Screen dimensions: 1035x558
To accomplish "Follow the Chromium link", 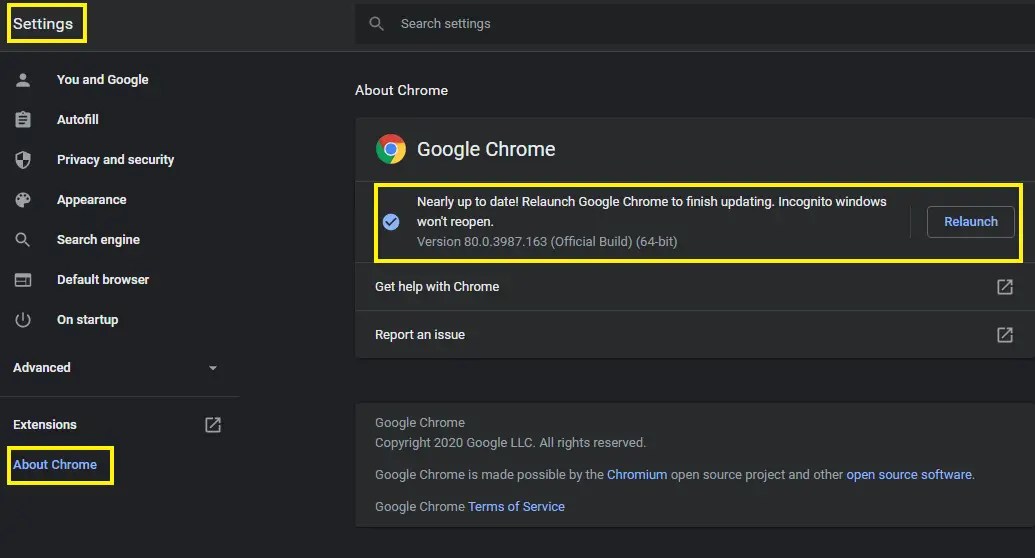I will (637, 475).
